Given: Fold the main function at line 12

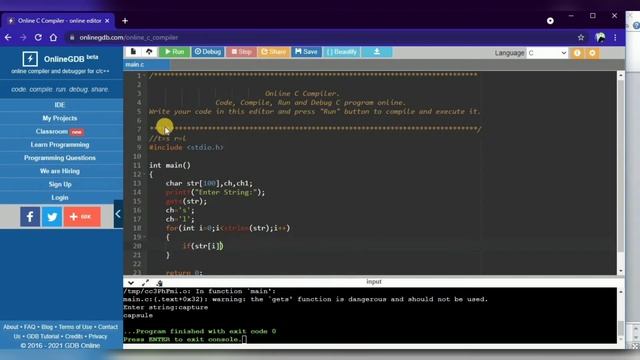Looking at the screenshot, I should pyautogui.click(x=144, y=174).
